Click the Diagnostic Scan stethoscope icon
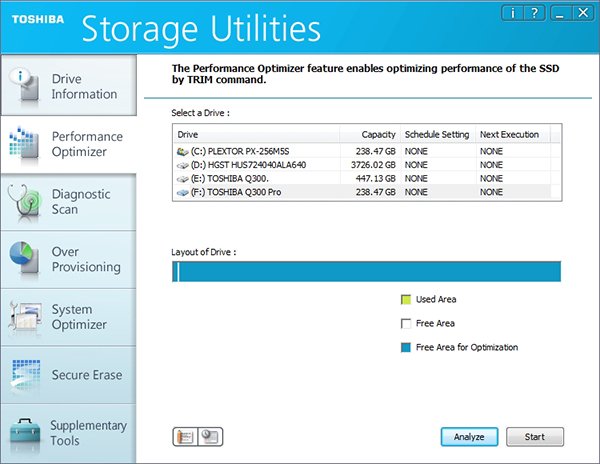The image size is (600, 464). point(24,203)
